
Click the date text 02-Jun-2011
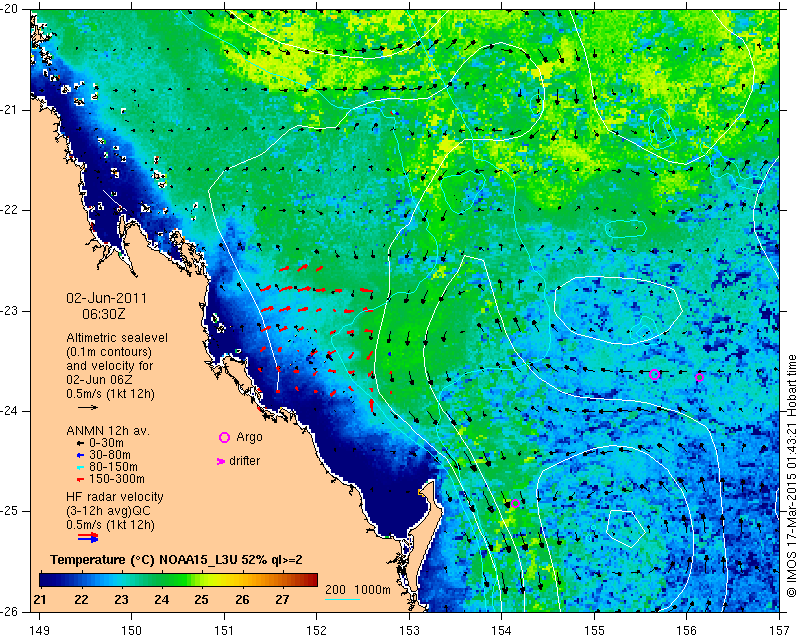pyautogui.click(x=107, y=299)
